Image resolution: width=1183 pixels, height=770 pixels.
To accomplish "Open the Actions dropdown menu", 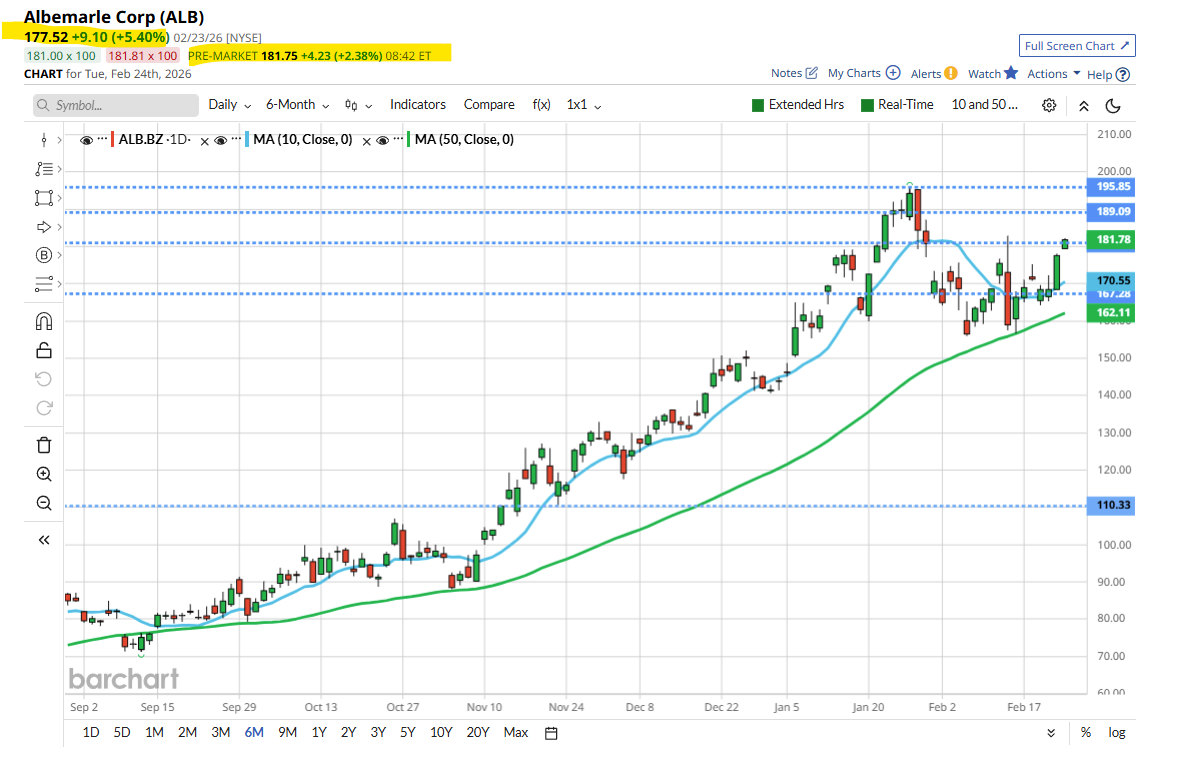I will (1053, 73).
